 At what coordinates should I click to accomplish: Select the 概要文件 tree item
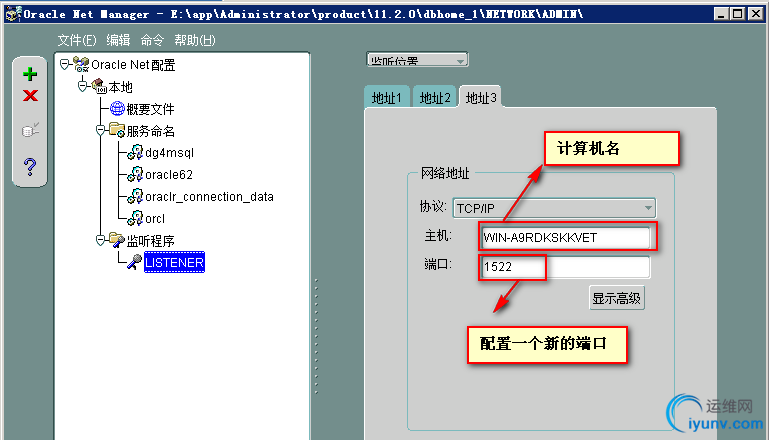(x=151, y=109)
